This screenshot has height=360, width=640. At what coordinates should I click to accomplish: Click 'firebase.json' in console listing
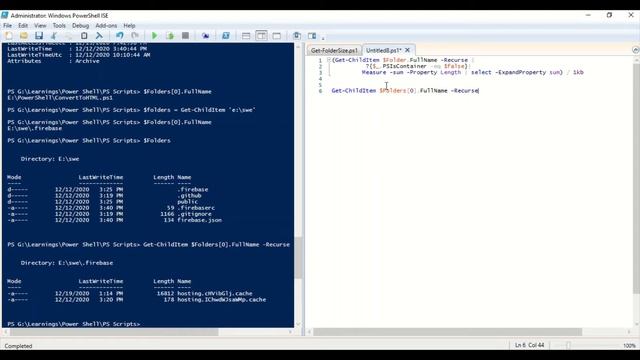(x=200, y=220)
